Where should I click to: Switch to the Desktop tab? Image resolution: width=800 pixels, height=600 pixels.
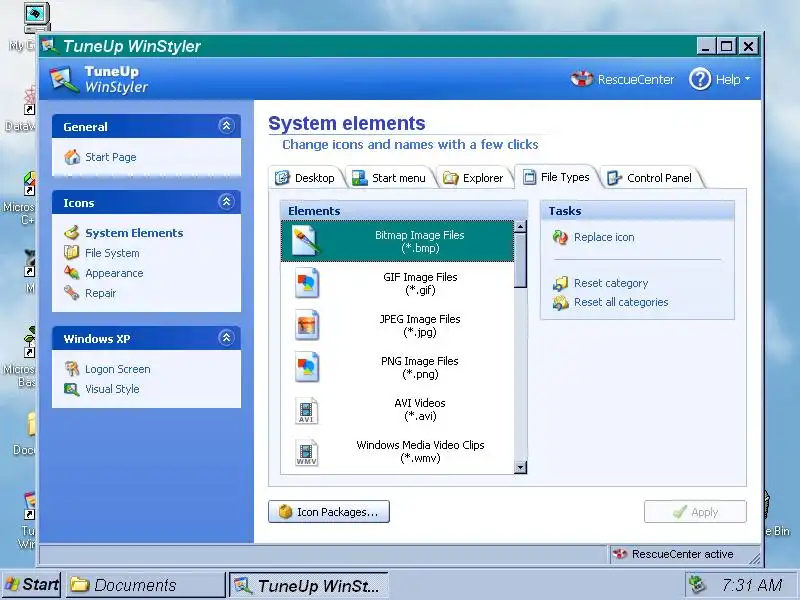pos(306,178)
